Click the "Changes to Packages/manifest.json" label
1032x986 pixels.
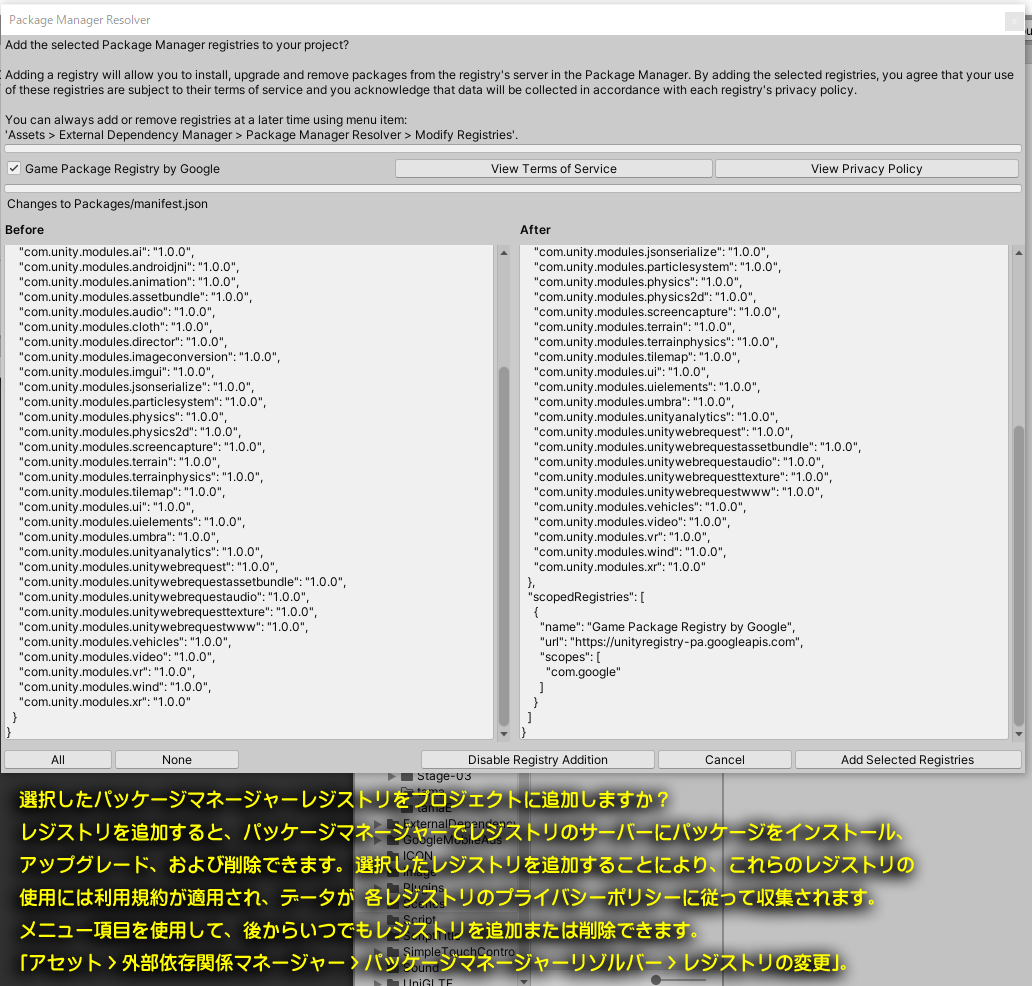click(x=107, y=204)
